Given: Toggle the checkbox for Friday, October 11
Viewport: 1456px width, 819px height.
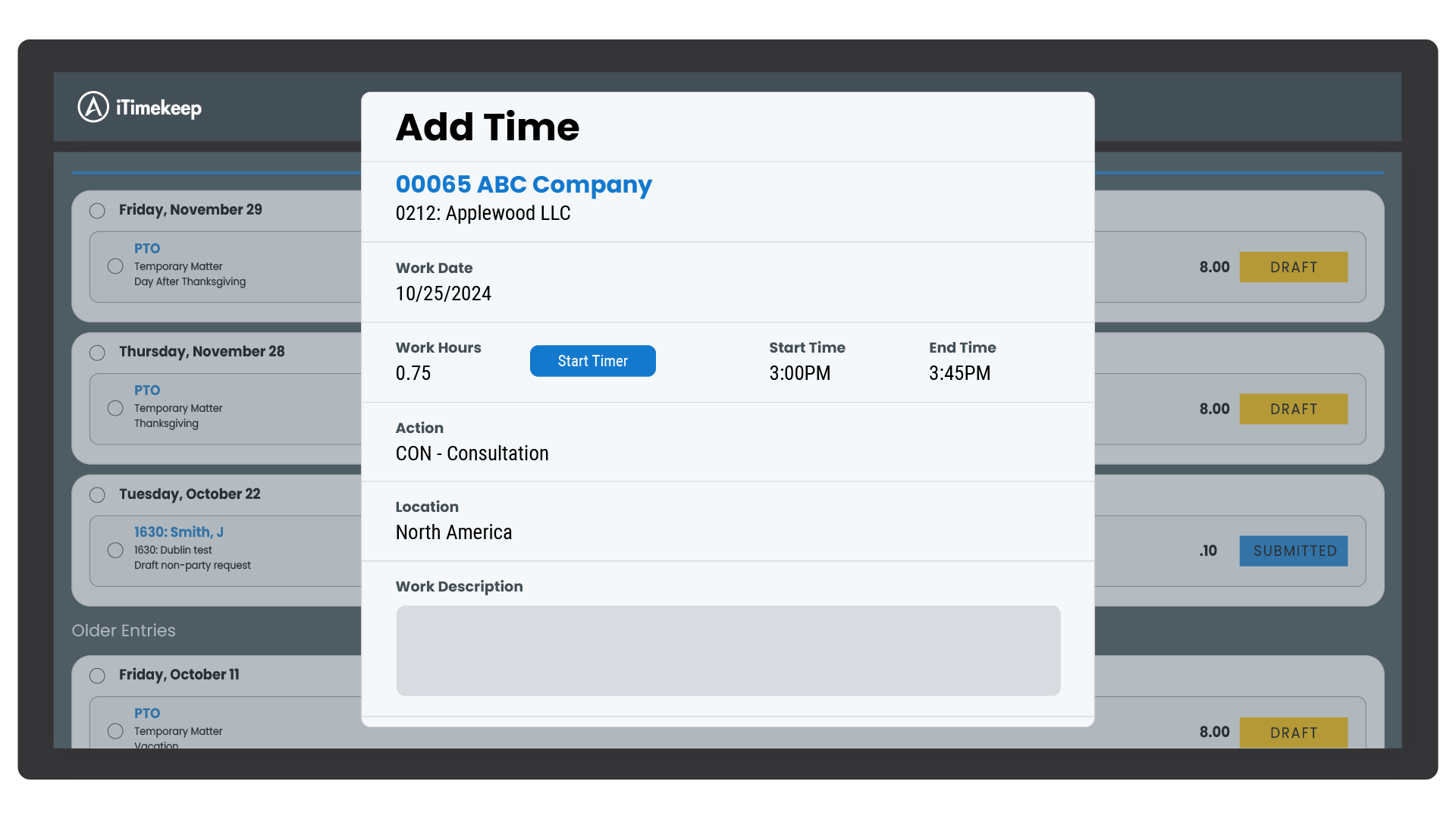Looking at the screenshot, I should click(x=97, y=676).
